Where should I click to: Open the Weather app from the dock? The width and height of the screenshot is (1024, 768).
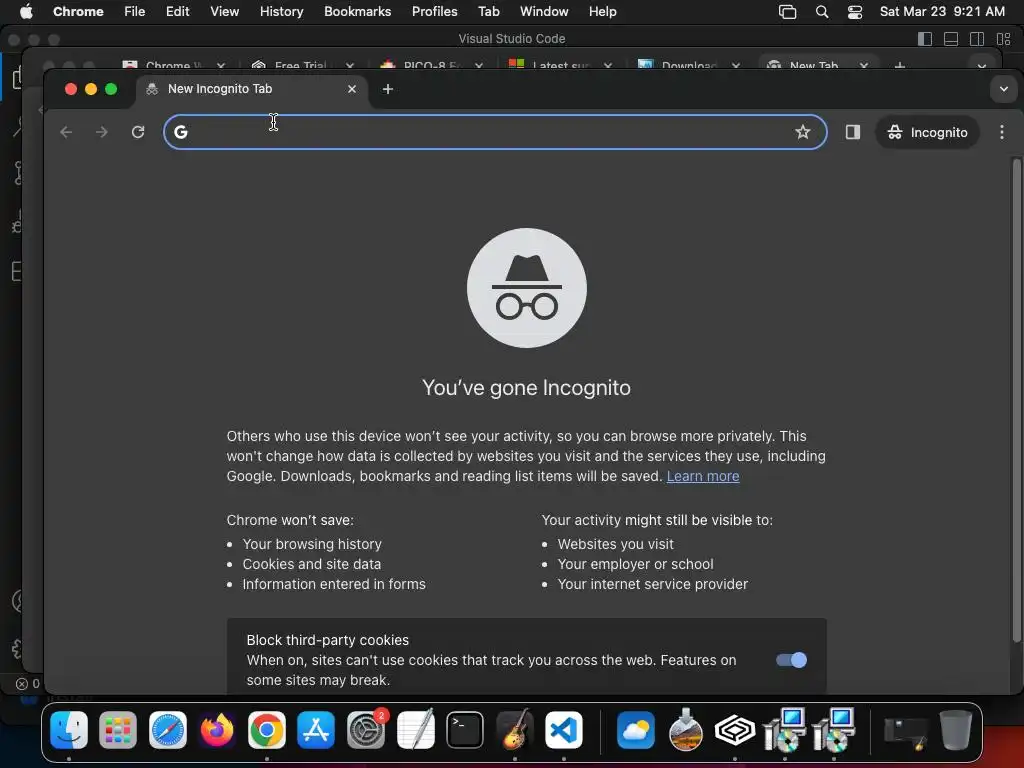(x=635, y=729)
